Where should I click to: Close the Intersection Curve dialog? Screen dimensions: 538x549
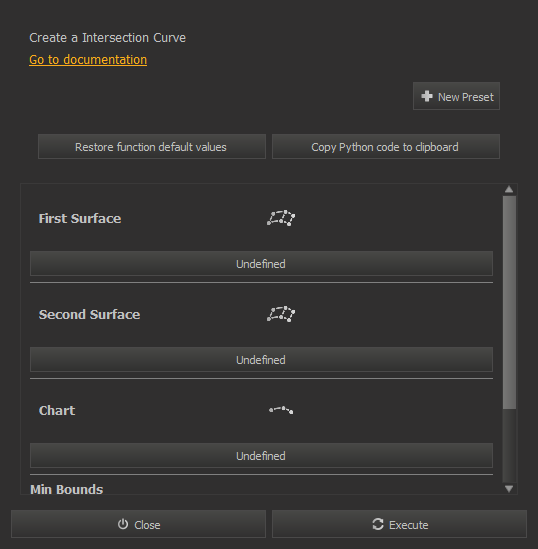point(138,524)
